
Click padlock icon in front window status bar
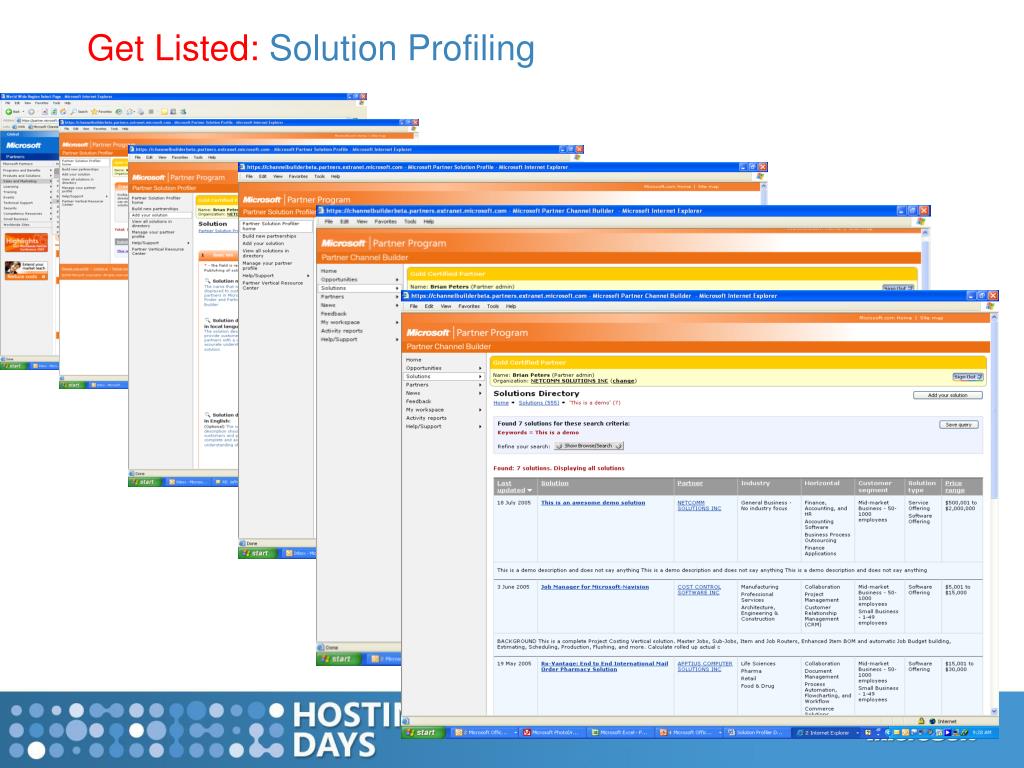tap(921, 721)
